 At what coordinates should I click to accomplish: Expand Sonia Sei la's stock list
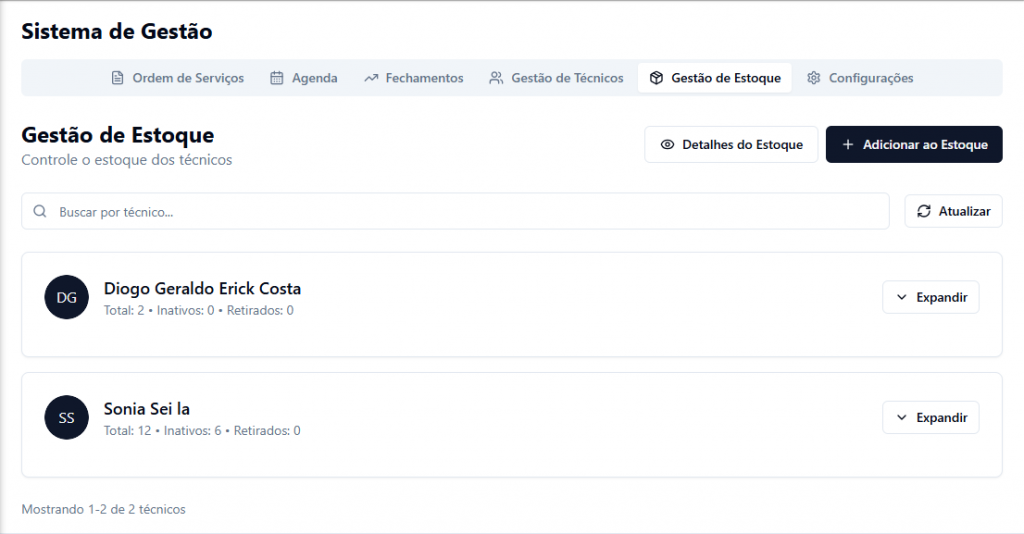tap(930, 417)
